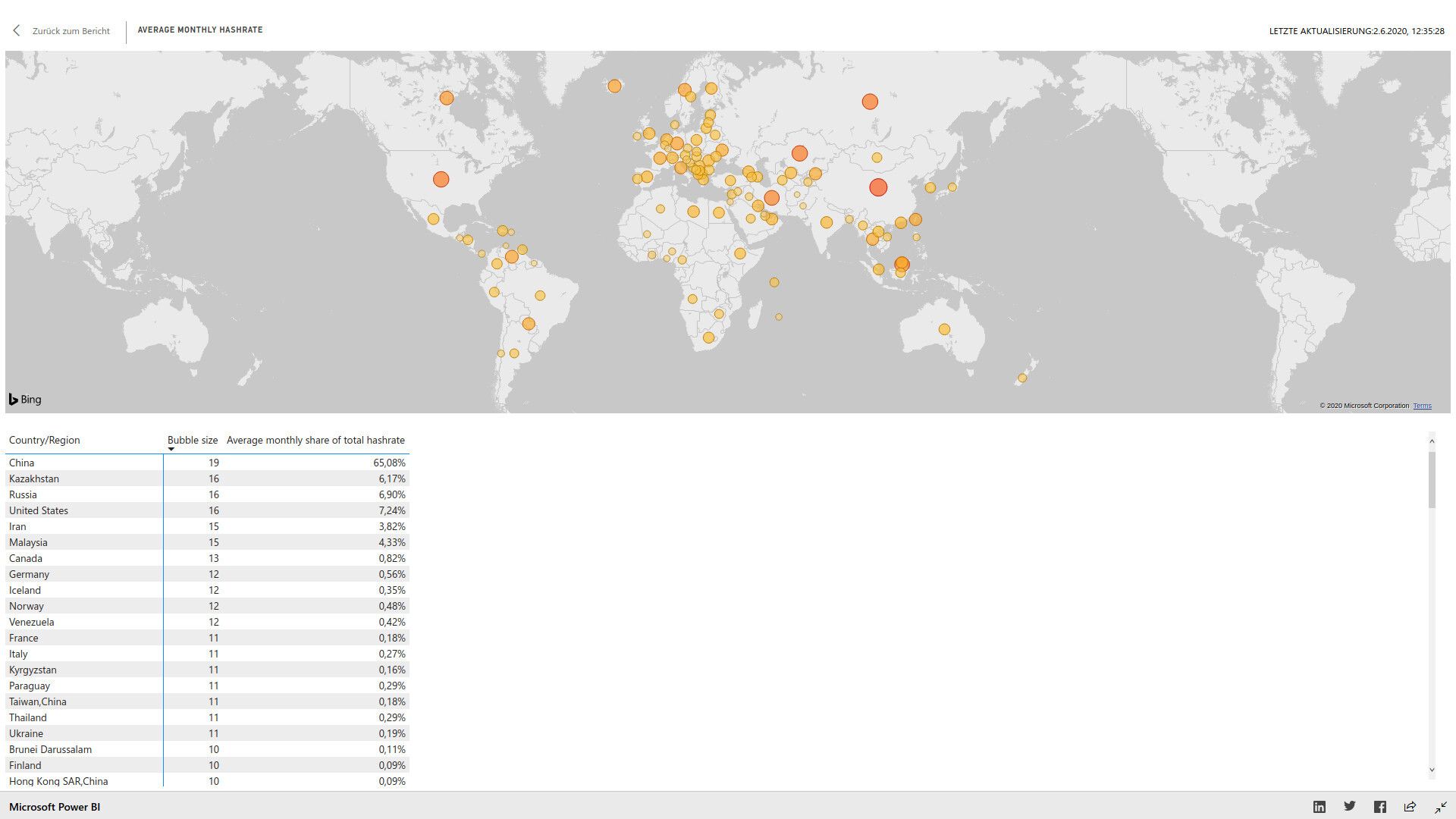1456x819 pixels.
Task: Share the report via the Twitter icon
Action: (x=1350, y=806)
